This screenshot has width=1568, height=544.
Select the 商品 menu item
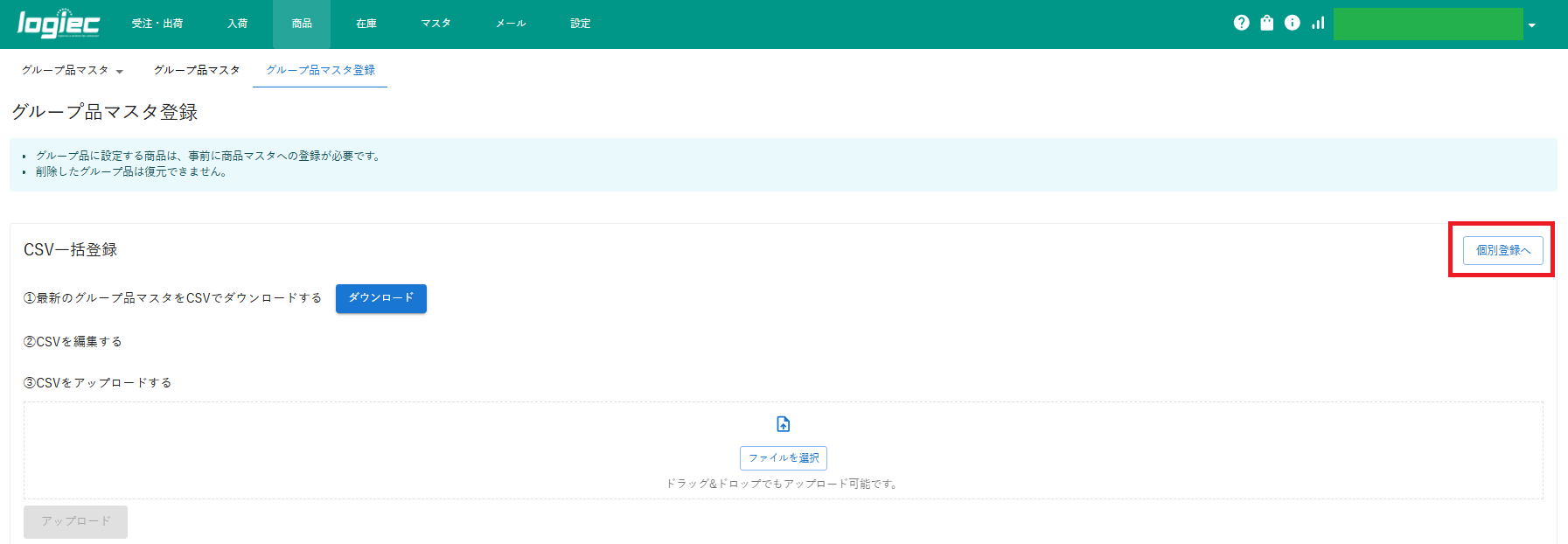(302, 24)
